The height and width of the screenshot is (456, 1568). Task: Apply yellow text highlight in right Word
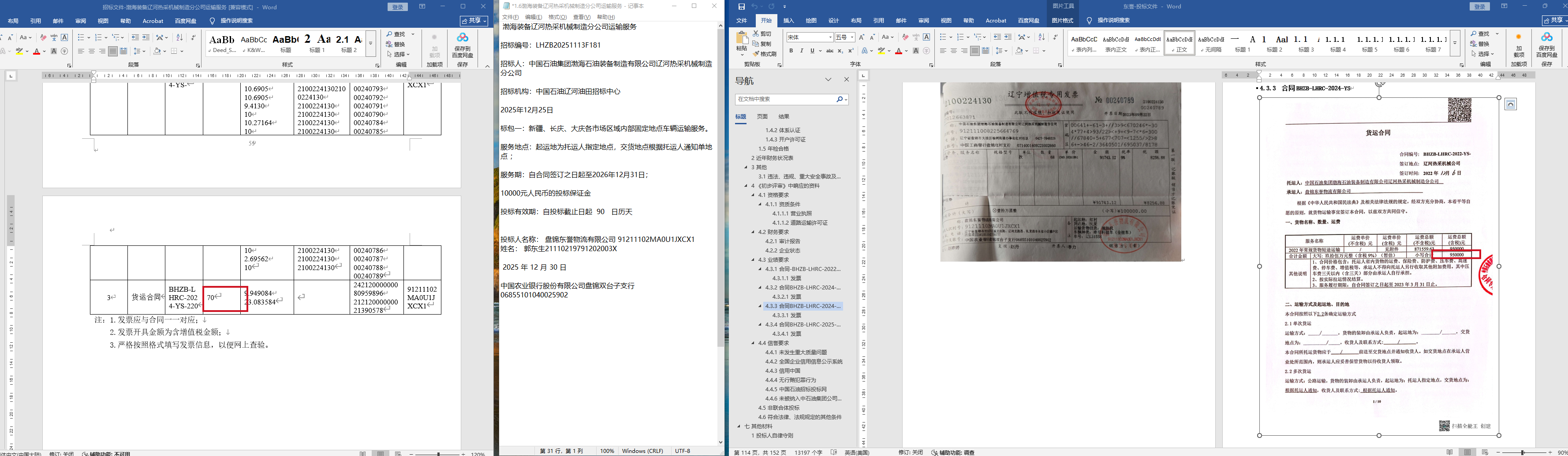[881, 52]
